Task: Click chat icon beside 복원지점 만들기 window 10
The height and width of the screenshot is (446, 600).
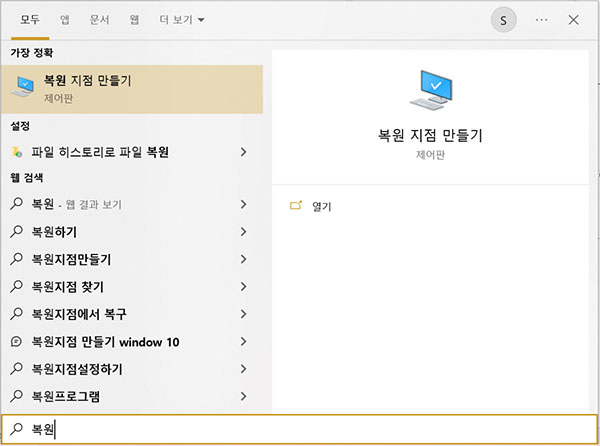Action: point(16,341)
